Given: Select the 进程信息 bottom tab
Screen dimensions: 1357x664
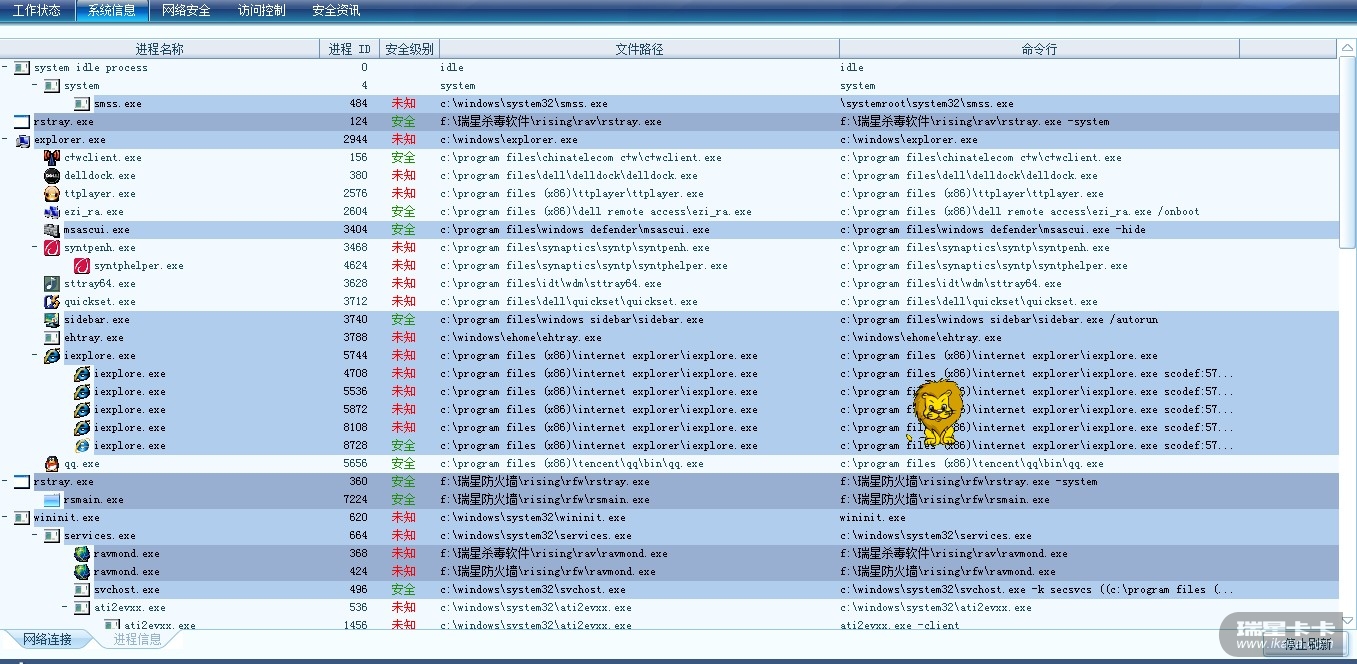Looking at the screenshot, I should tap(137, 640).
